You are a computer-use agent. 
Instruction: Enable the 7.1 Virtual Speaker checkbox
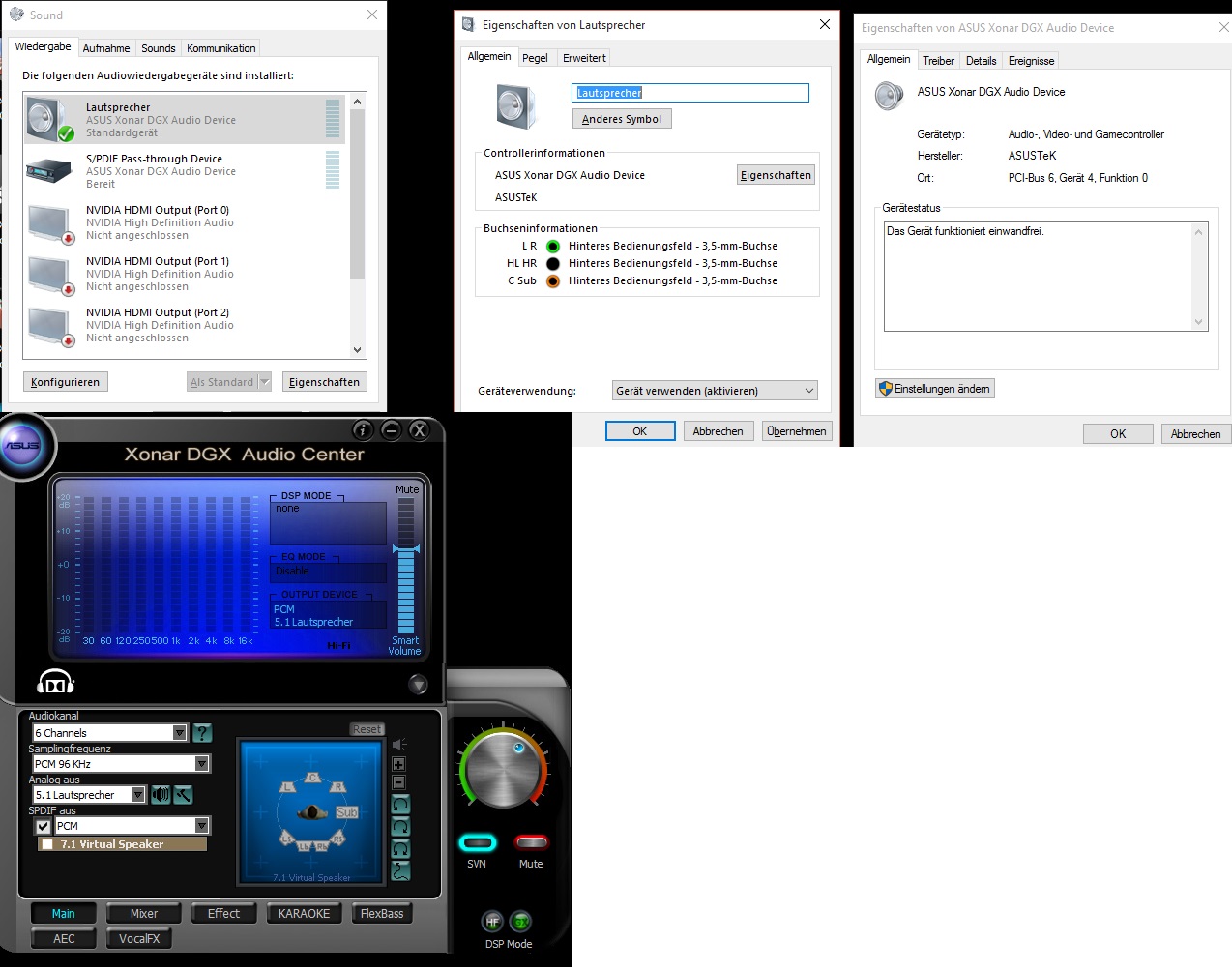point(47,844)
